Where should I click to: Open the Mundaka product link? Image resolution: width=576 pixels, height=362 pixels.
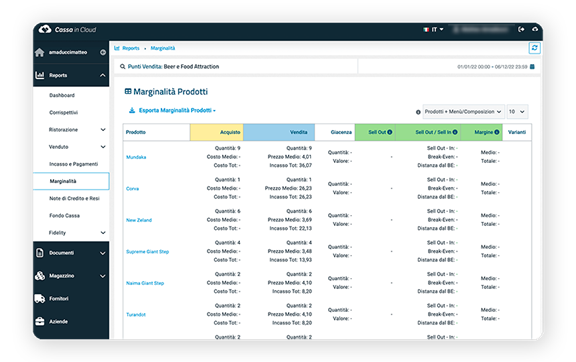[x=136, y=157]
